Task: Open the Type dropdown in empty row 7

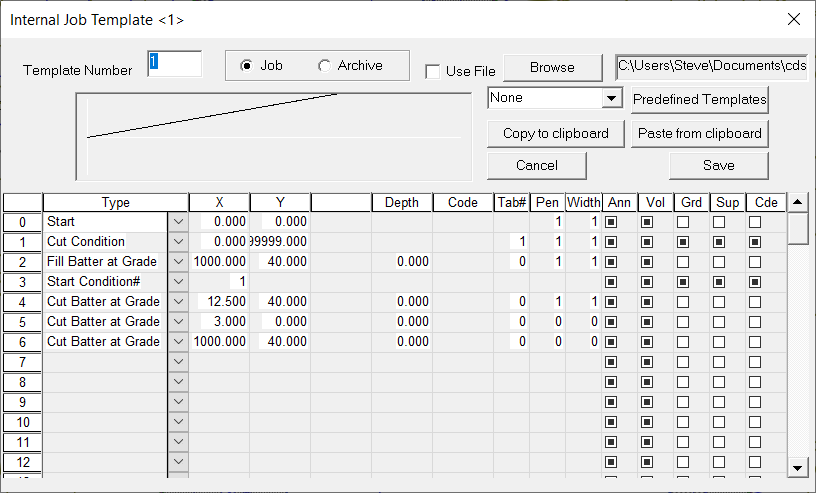Action: [178, 361]
